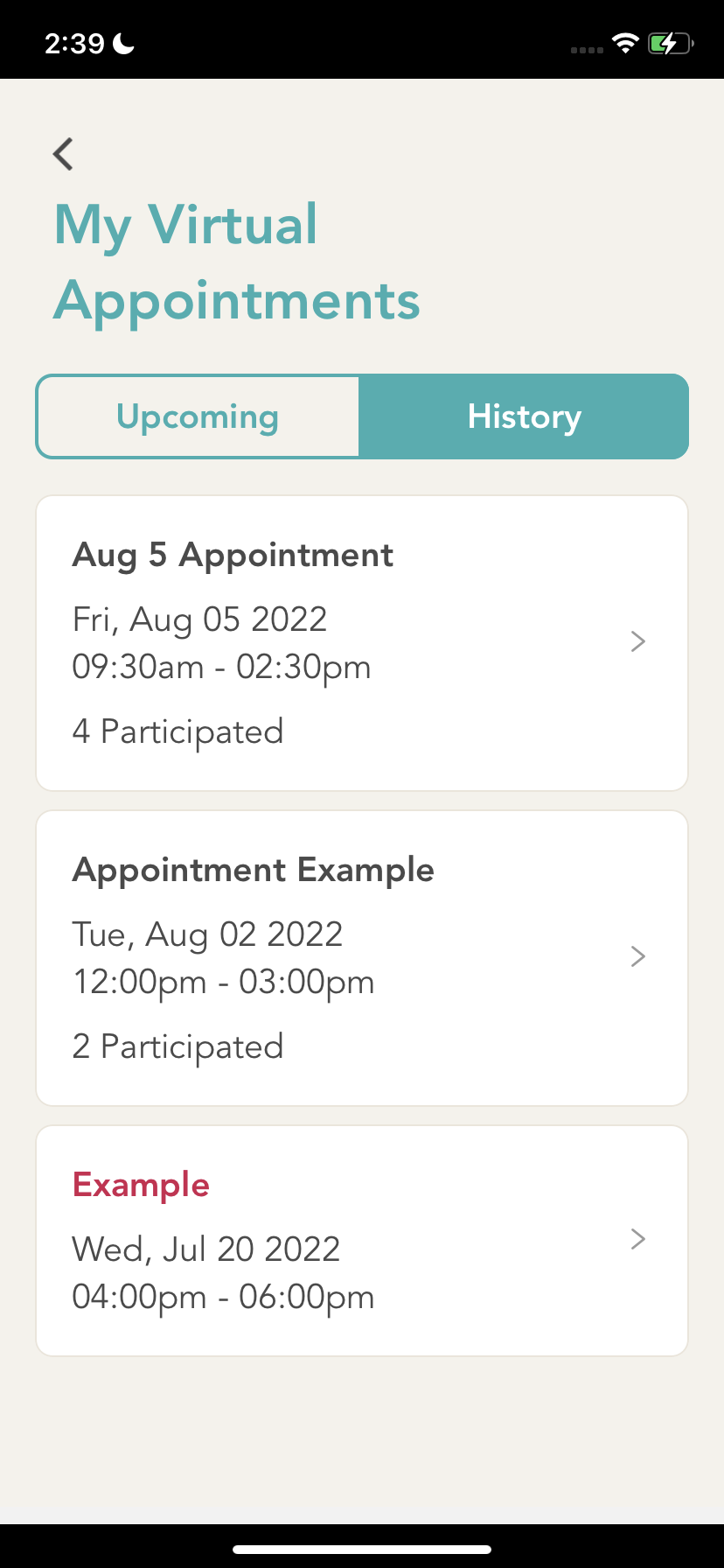Click the My Virtual Appointments heading

coord(236,262)
